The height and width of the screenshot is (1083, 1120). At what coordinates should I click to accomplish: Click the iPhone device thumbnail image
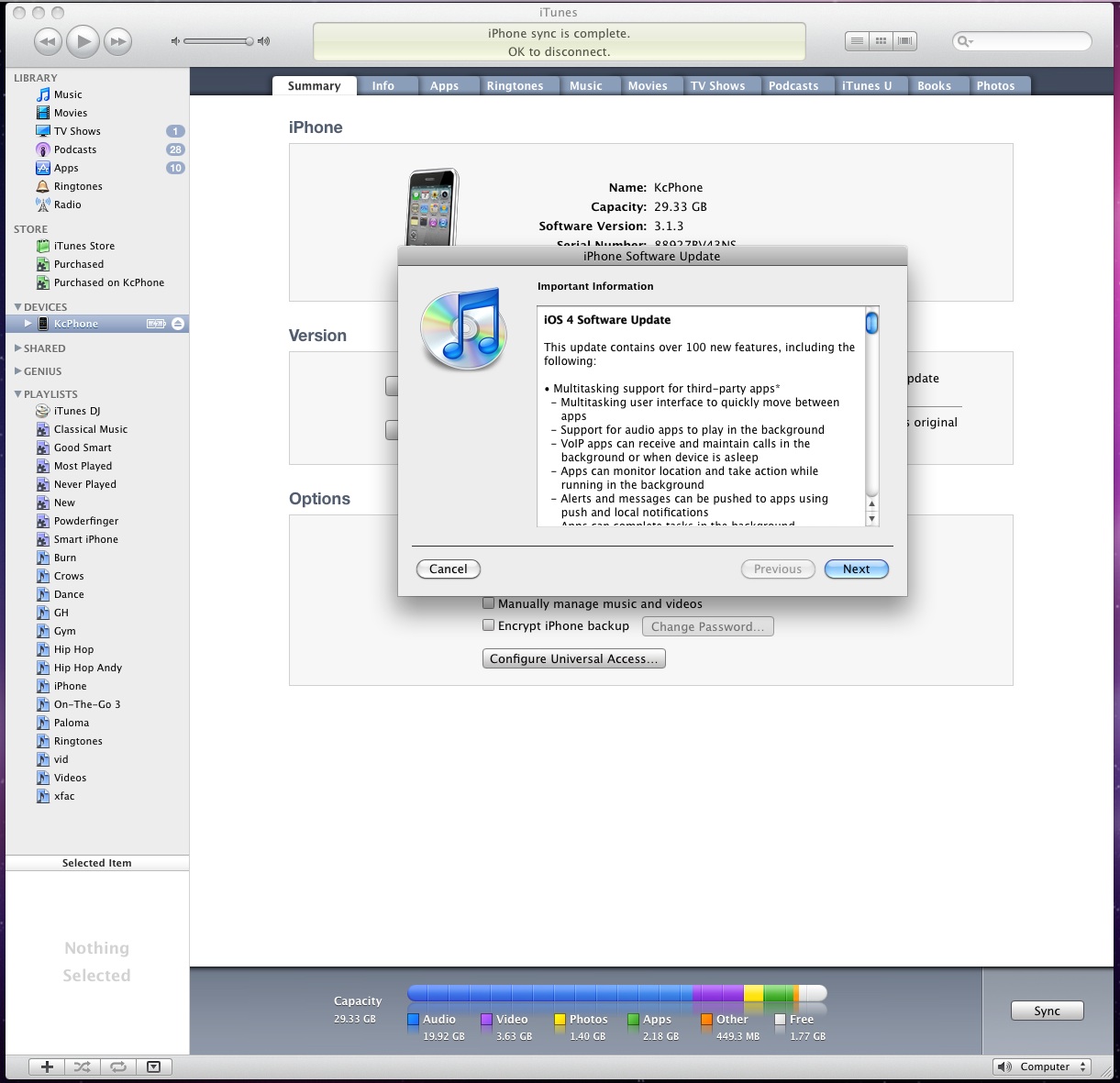433,206
